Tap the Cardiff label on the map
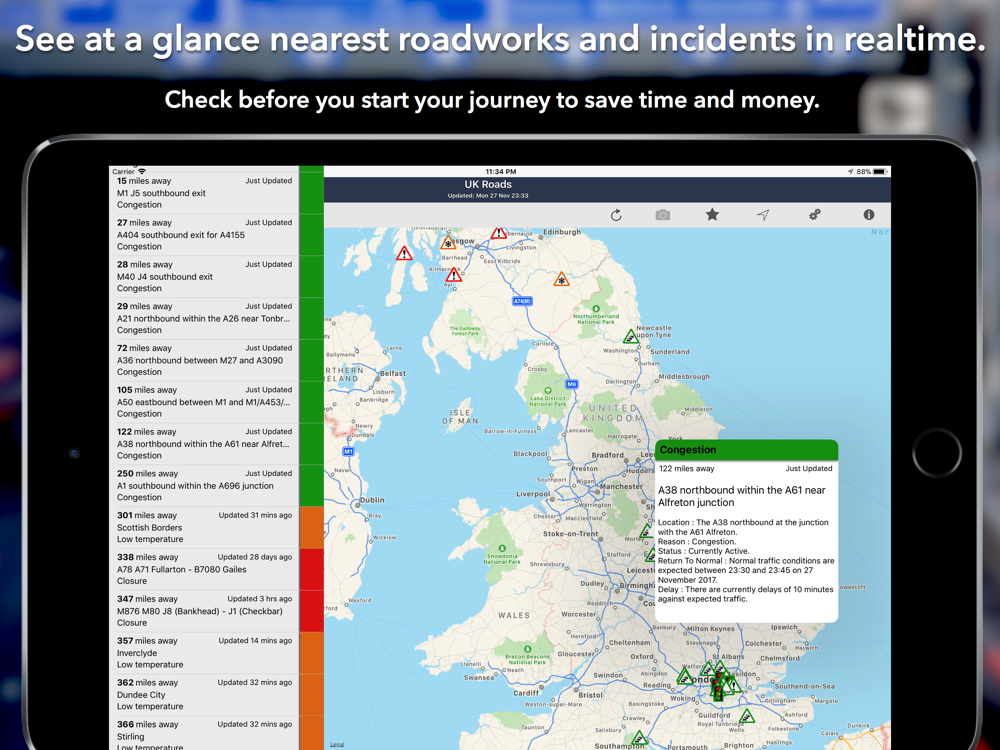Screen dimensions: 1000x750 [x=526, y=693]
